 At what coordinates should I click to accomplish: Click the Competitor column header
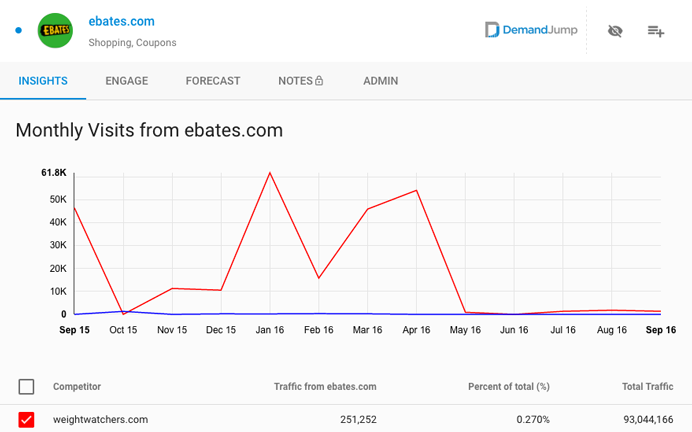[77, 387]
